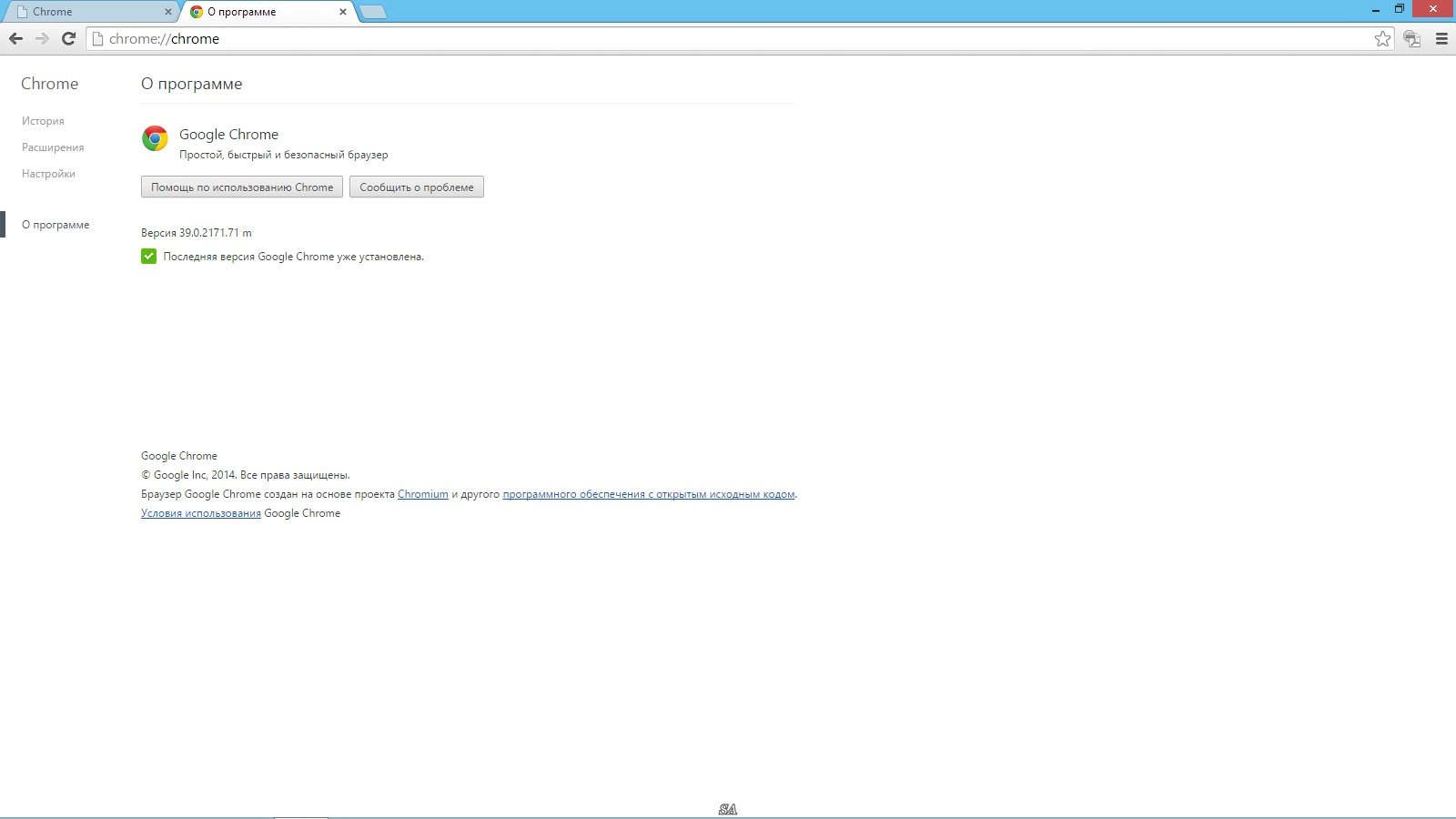This screenshot has height=819, width=1456.
Task: Click Помощь по использованию Chrome button
Action: point(242,187)
